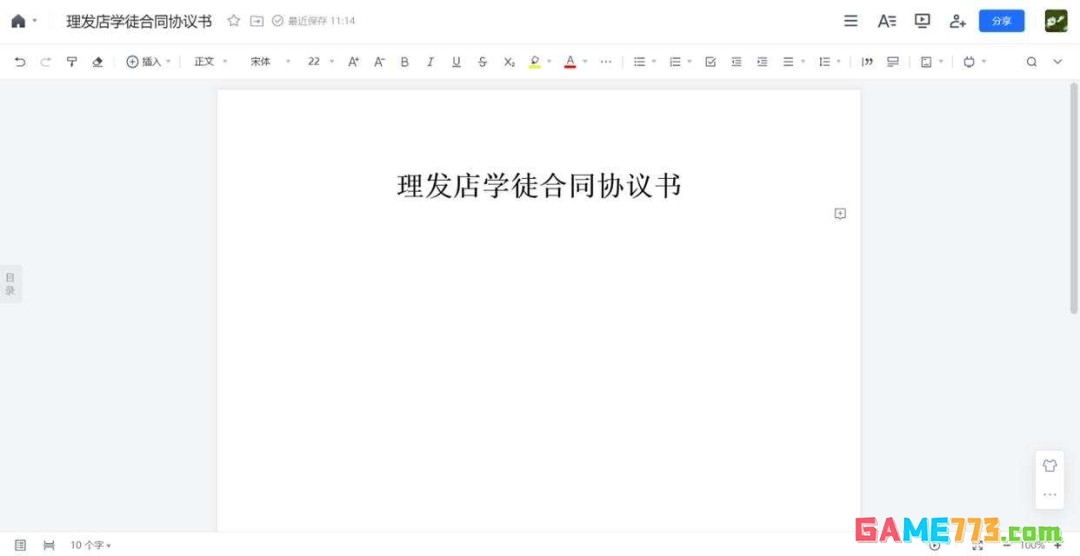Open the 目录 outline side tab
1080x556 pixels.
pos(10,284)
